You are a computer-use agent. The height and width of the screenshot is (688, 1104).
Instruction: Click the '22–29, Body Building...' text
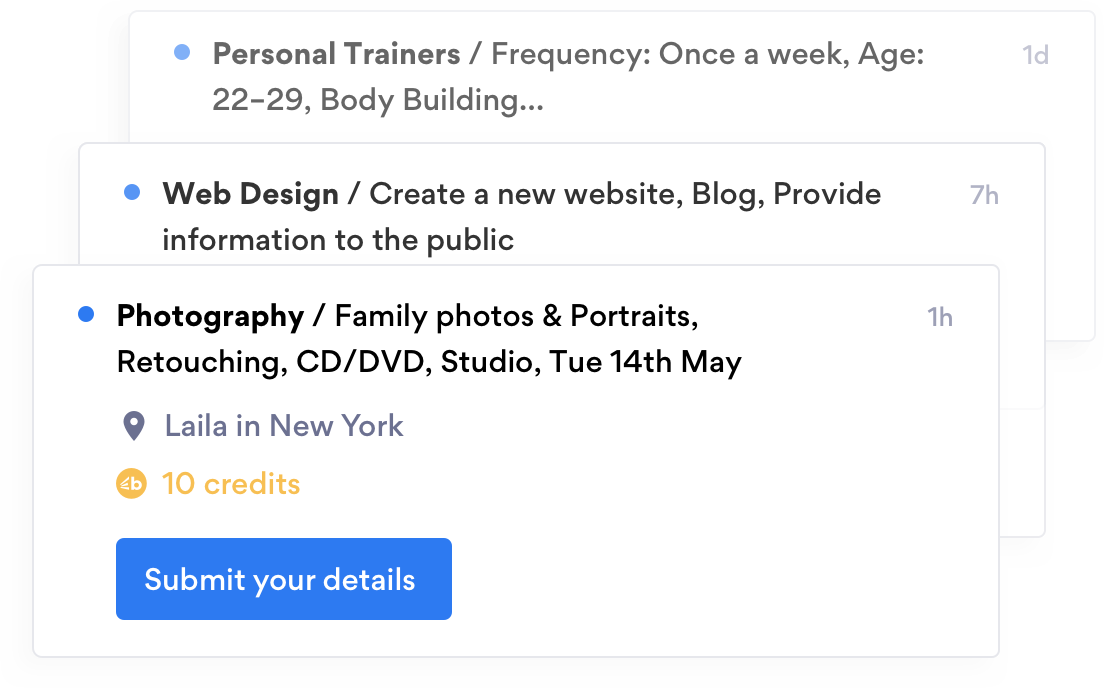pyautogui.click(x=378, y=100)
